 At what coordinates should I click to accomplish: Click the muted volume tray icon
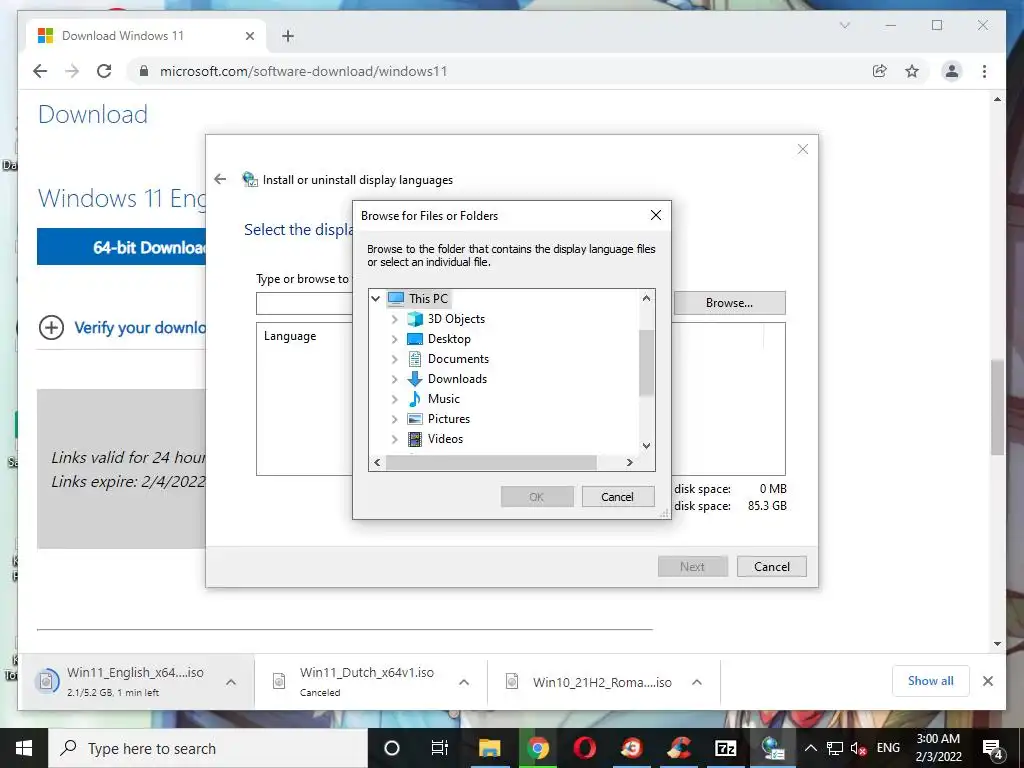tap(858, 748)
